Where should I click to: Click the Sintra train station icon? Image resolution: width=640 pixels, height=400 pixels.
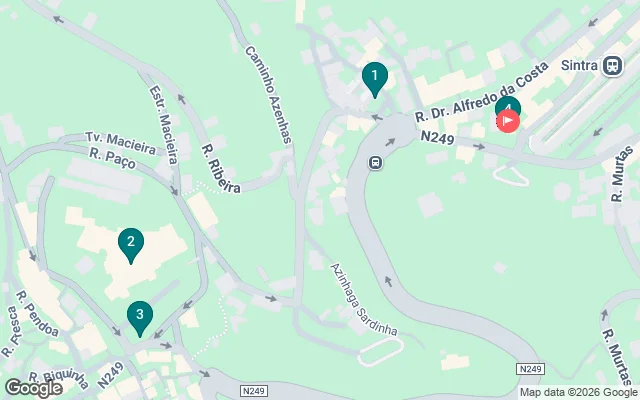tap(613, 66)
